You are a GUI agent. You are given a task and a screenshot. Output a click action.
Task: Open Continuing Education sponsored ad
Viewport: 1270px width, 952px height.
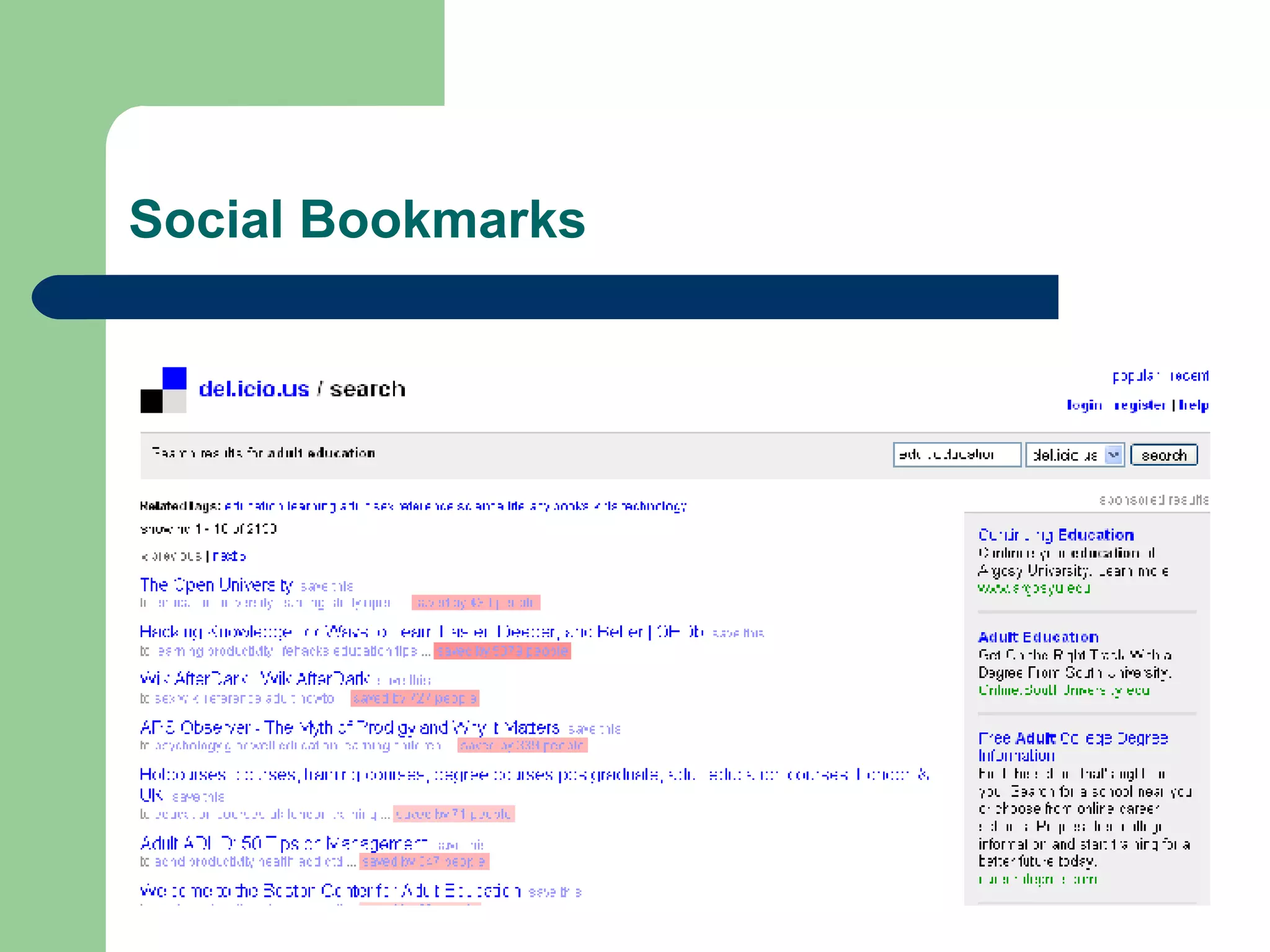pos(1056,535)
